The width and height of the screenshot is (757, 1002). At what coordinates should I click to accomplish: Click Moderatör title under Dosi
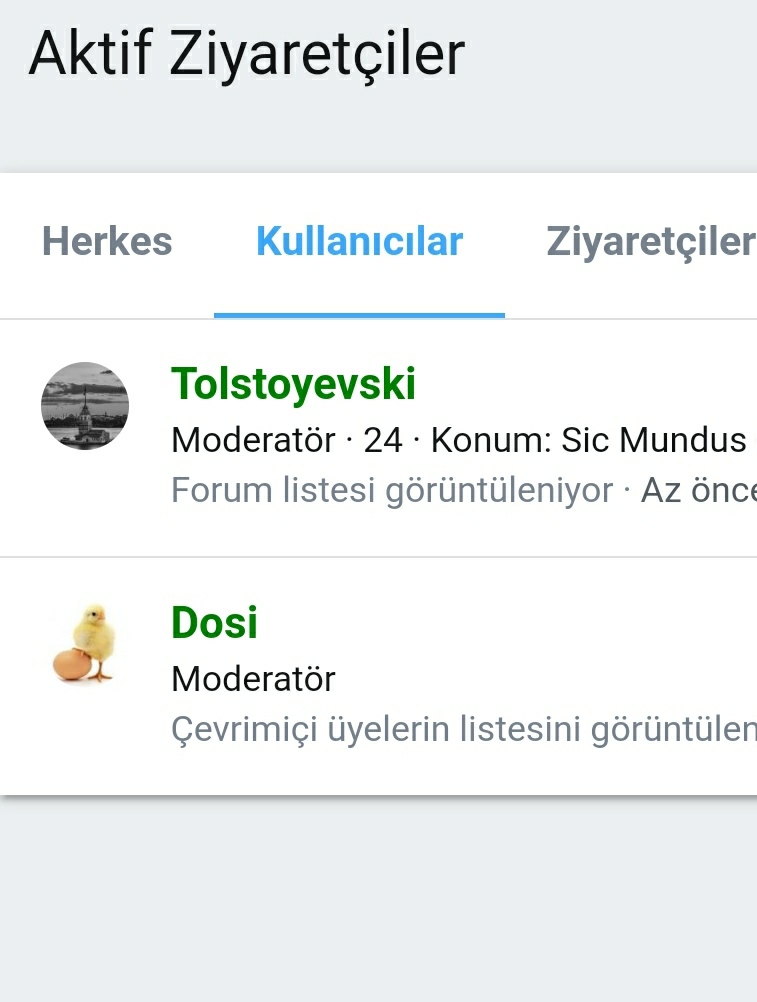[253, 679]
